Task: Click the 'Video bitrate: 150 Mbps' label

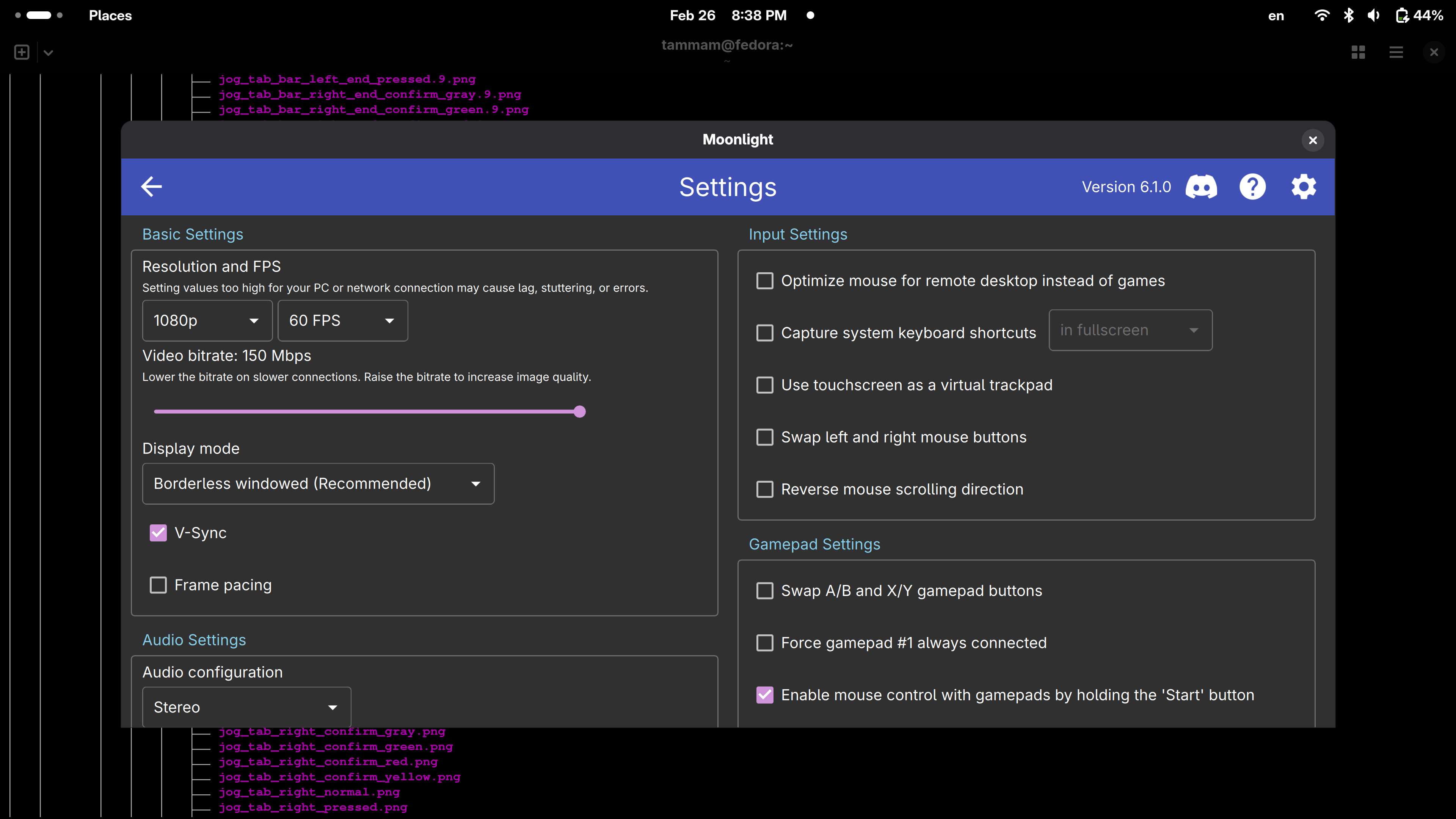Action: coord(227,355)
